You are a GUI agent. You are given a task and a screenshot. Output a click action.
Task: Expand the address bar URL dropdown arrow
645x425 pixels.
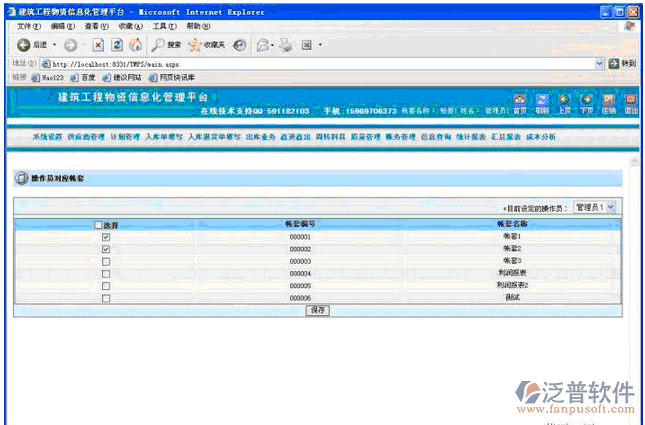pos(600,62)
